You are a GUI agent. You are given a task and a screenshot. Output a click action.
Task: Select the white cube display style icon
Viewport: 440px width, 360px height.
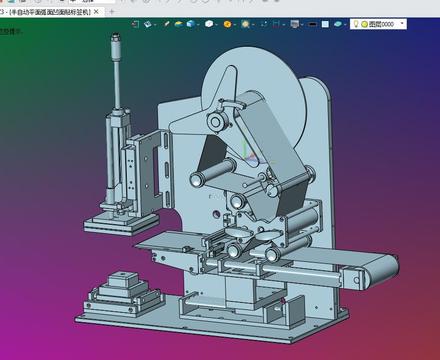209,24
